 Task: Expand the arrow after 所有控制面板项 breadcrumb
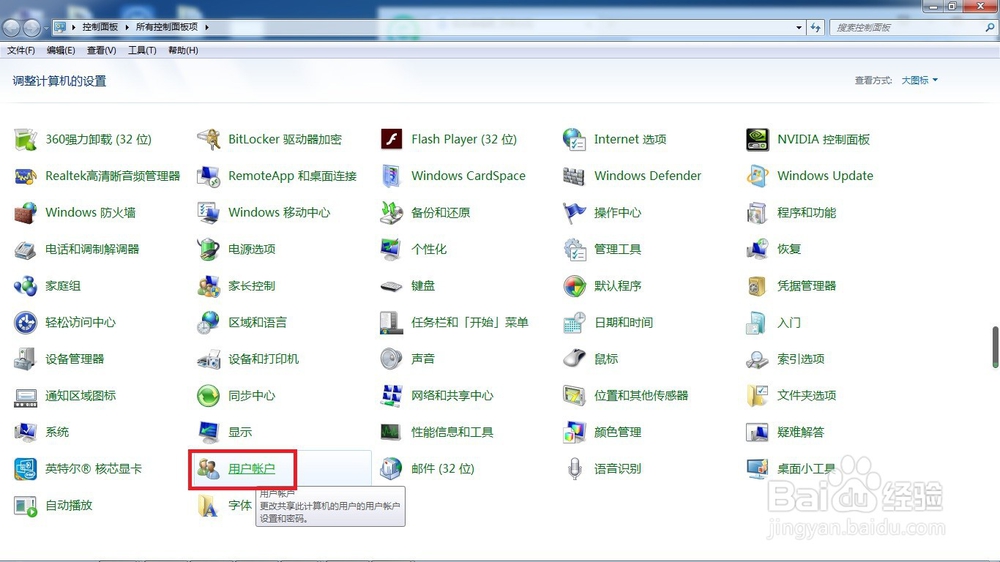[207, 27]
